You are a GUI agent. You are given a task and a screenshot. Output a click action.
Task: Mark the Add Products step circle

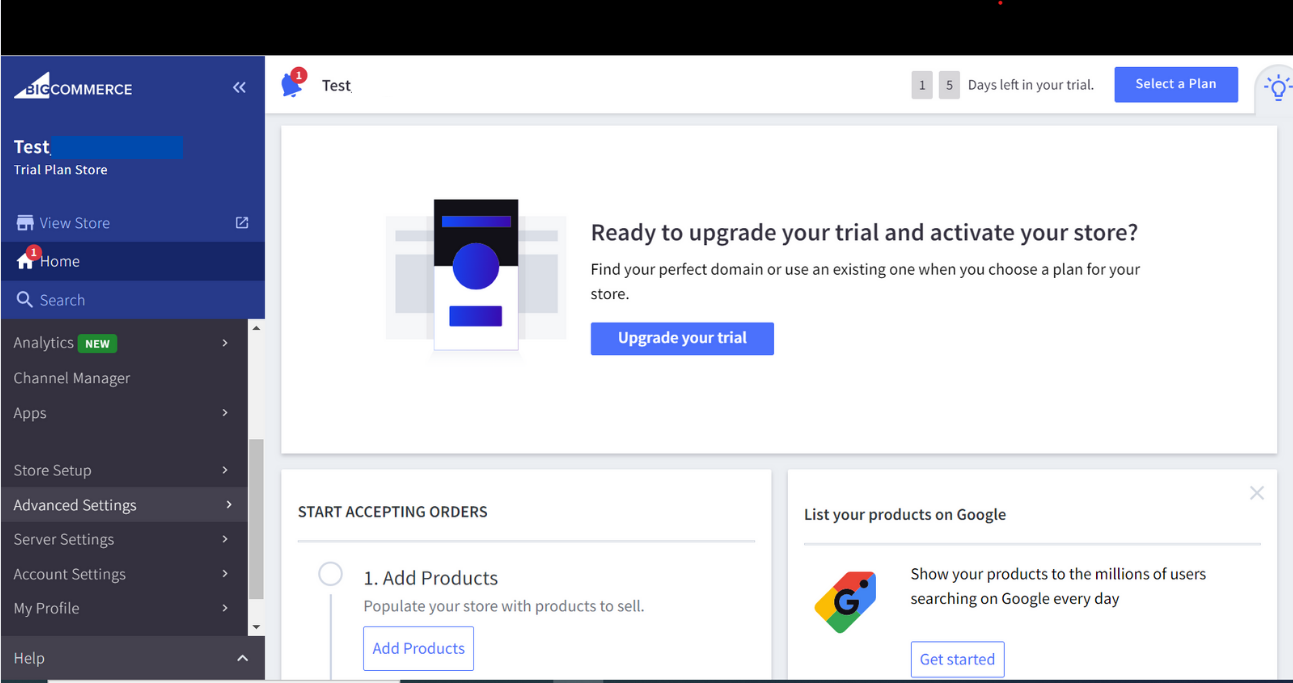click(x=330, y=574)
